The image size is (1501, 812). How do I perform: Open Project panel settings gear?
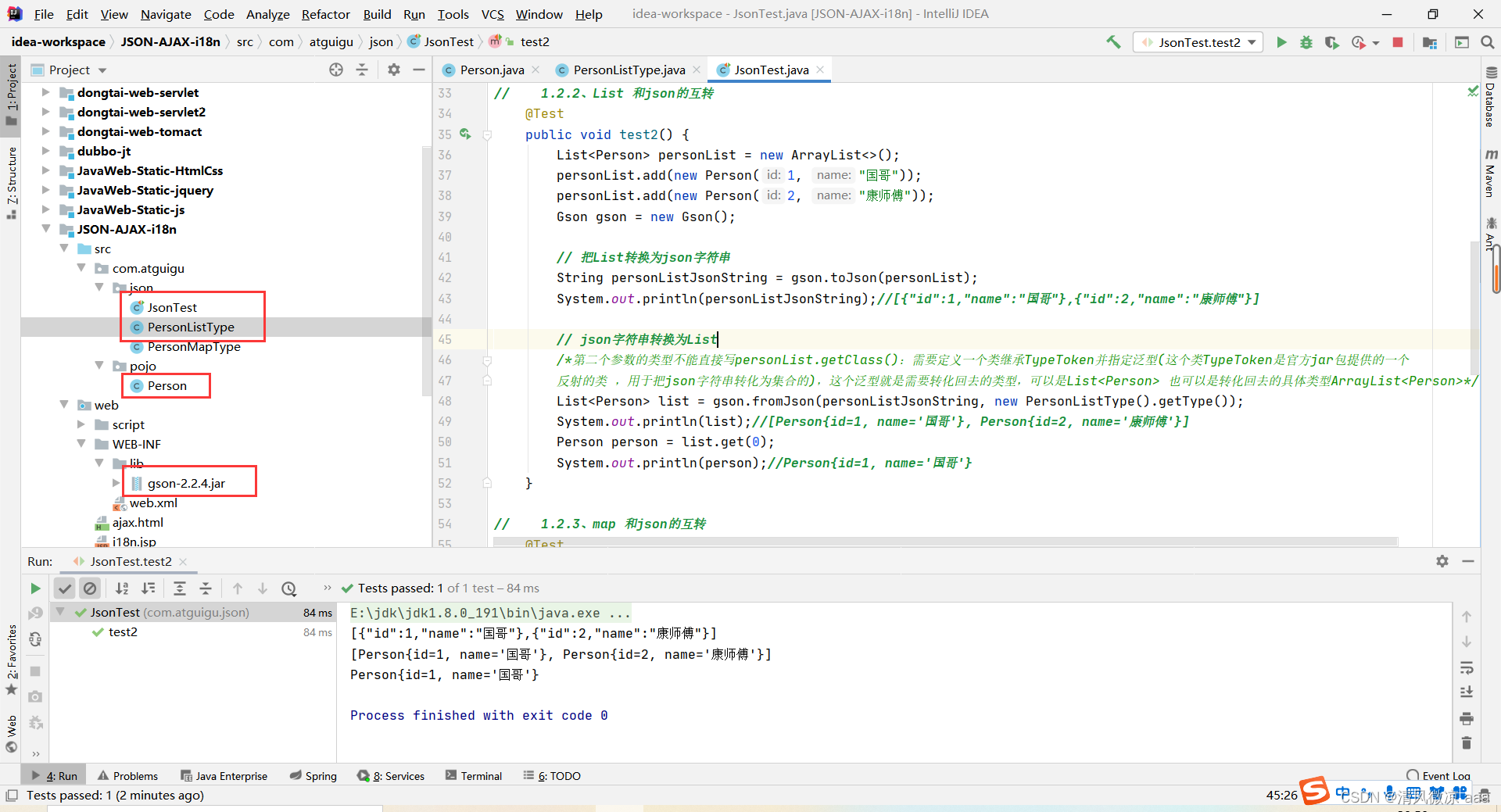pyautogui.click(x=394, y=70)
